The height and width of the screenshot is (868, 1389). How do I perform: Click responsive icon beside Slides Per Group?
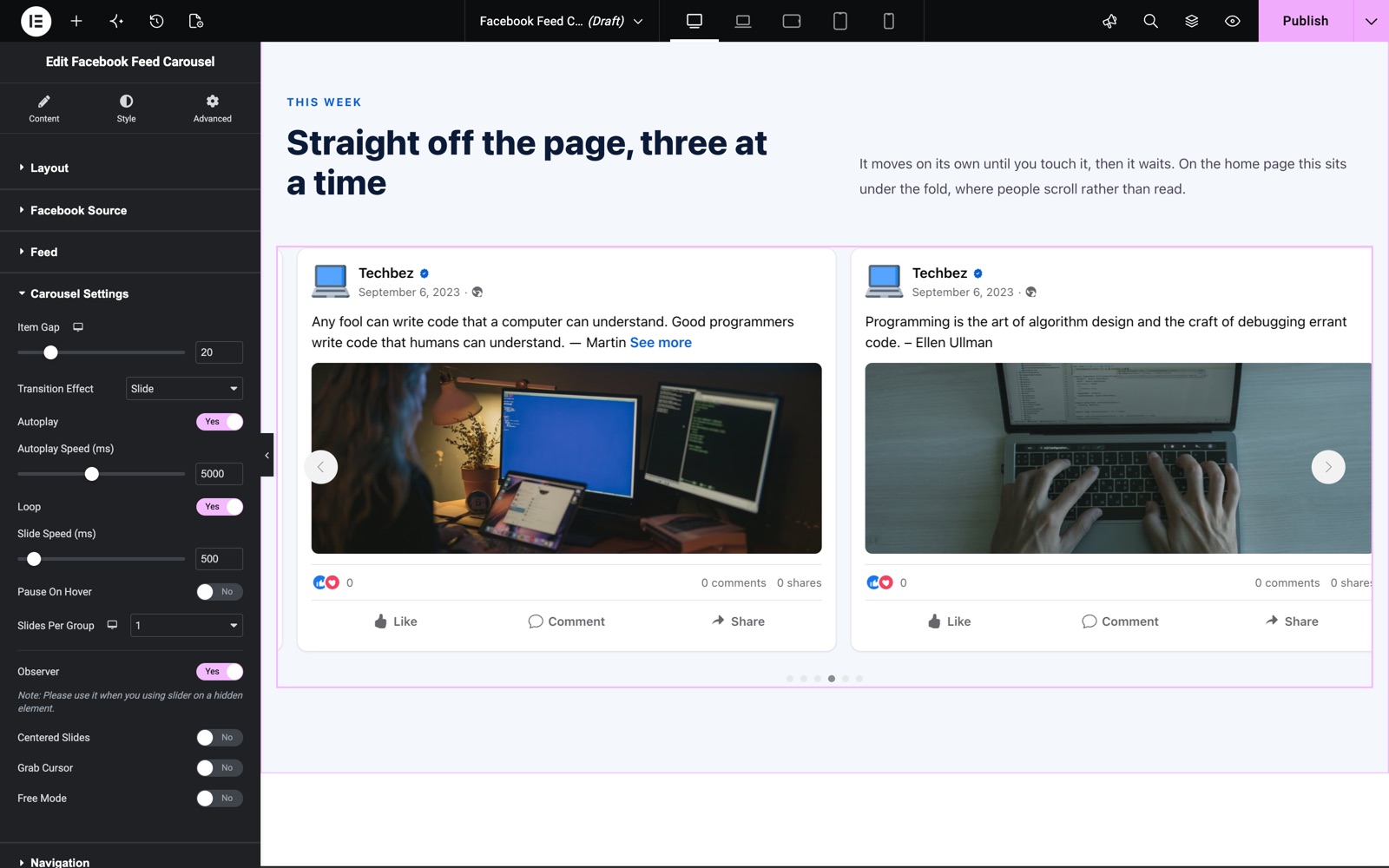(112, 625)
